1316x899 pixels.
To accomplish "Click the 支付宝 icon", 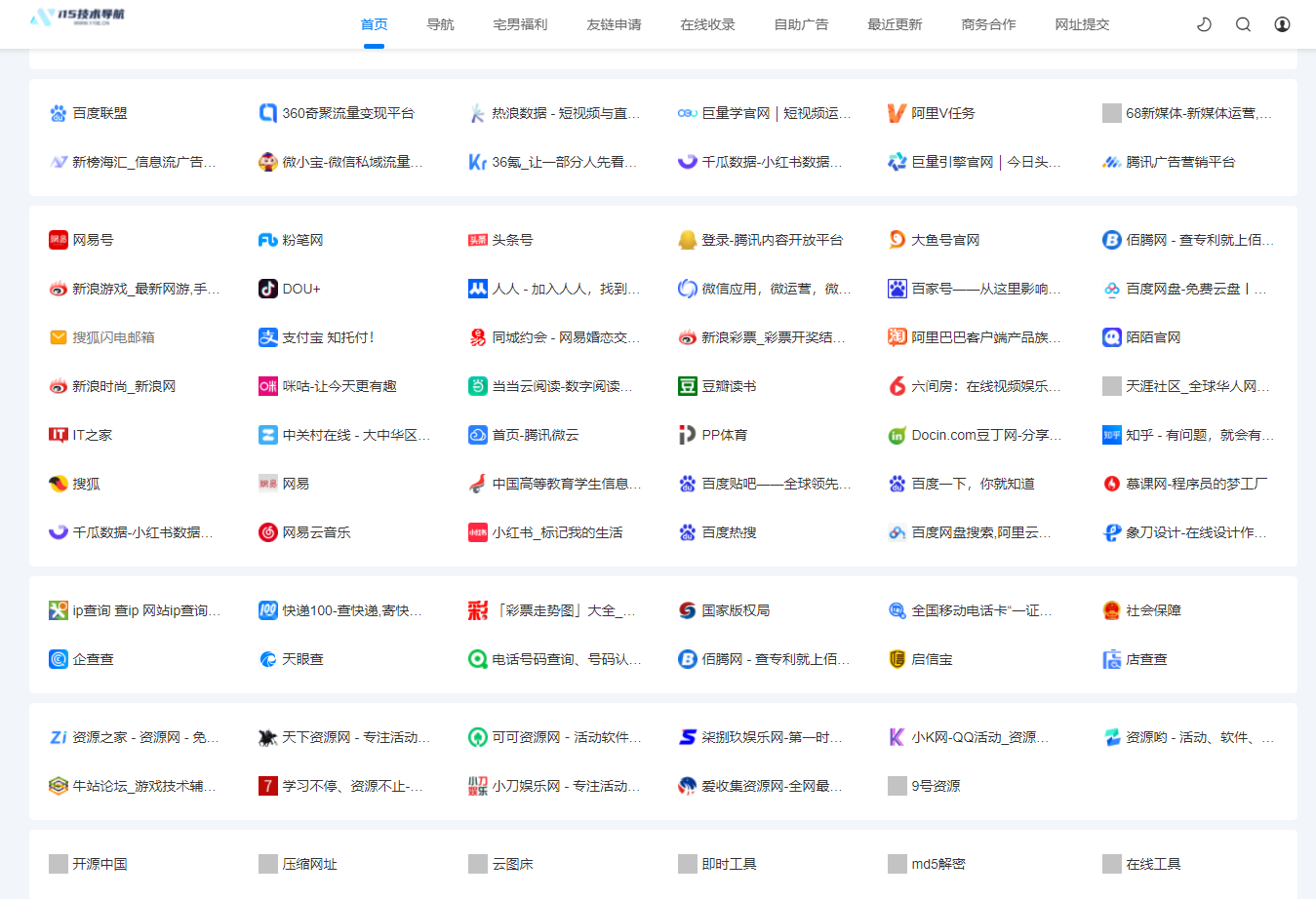I will click(267, 336).
